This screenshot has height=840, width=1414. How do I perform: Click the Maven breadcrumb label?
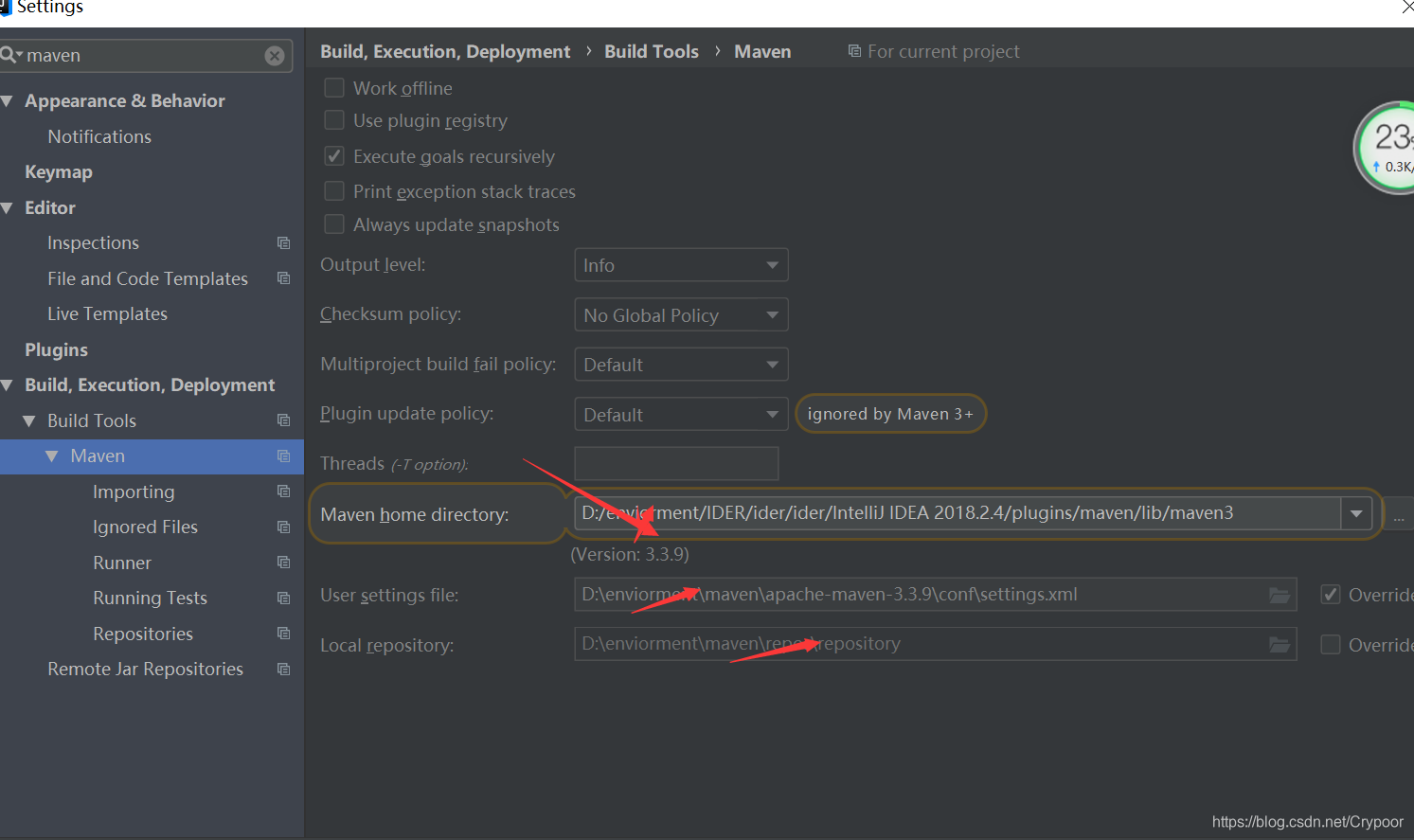tap(762, 51)
